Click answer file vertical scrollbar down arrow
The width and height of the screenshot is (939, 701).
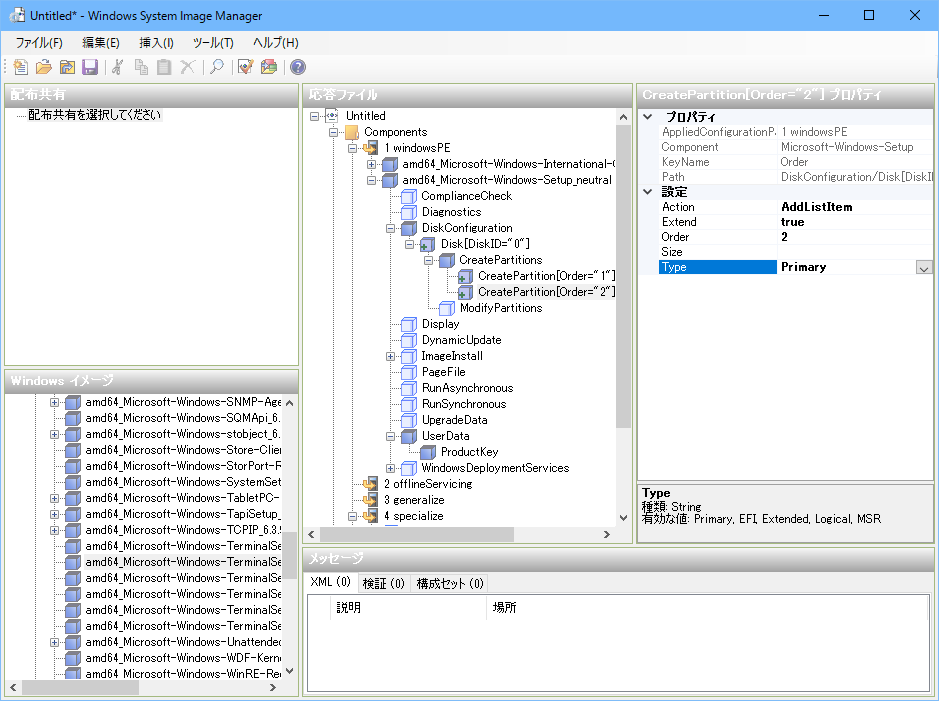pos(623,518)
